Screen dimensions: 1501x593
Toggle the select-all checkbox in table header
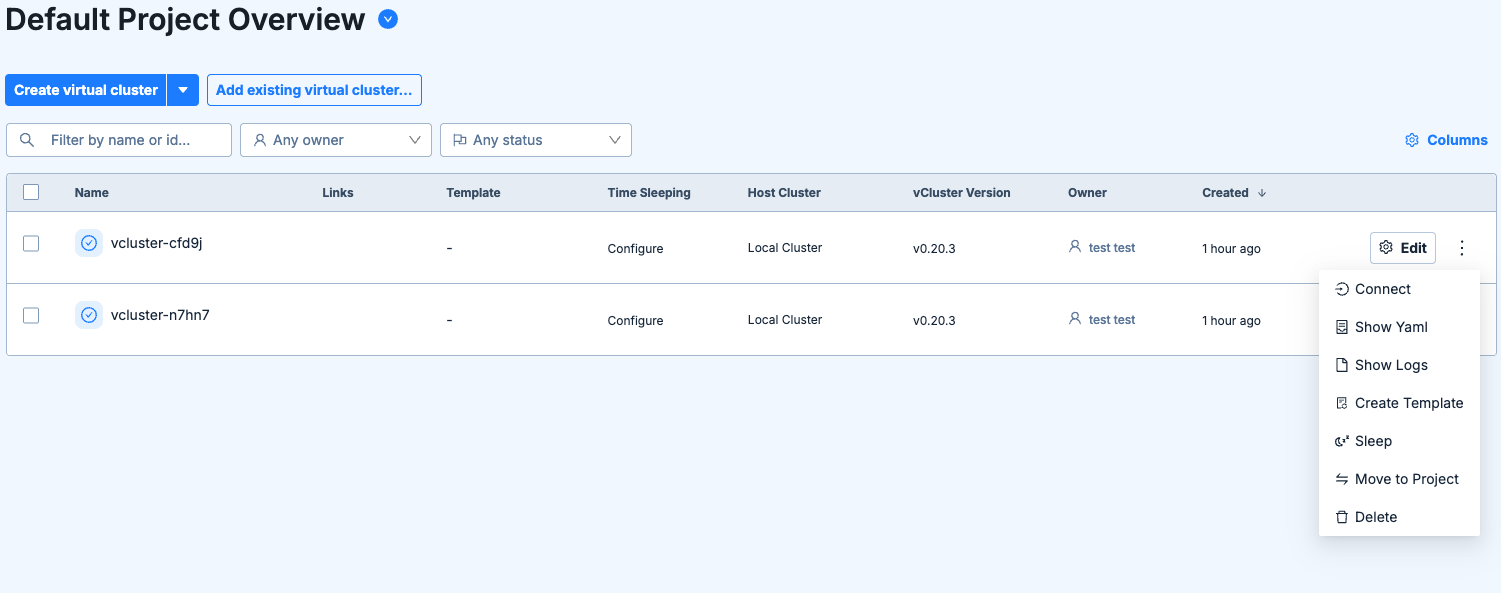point(31,192)
